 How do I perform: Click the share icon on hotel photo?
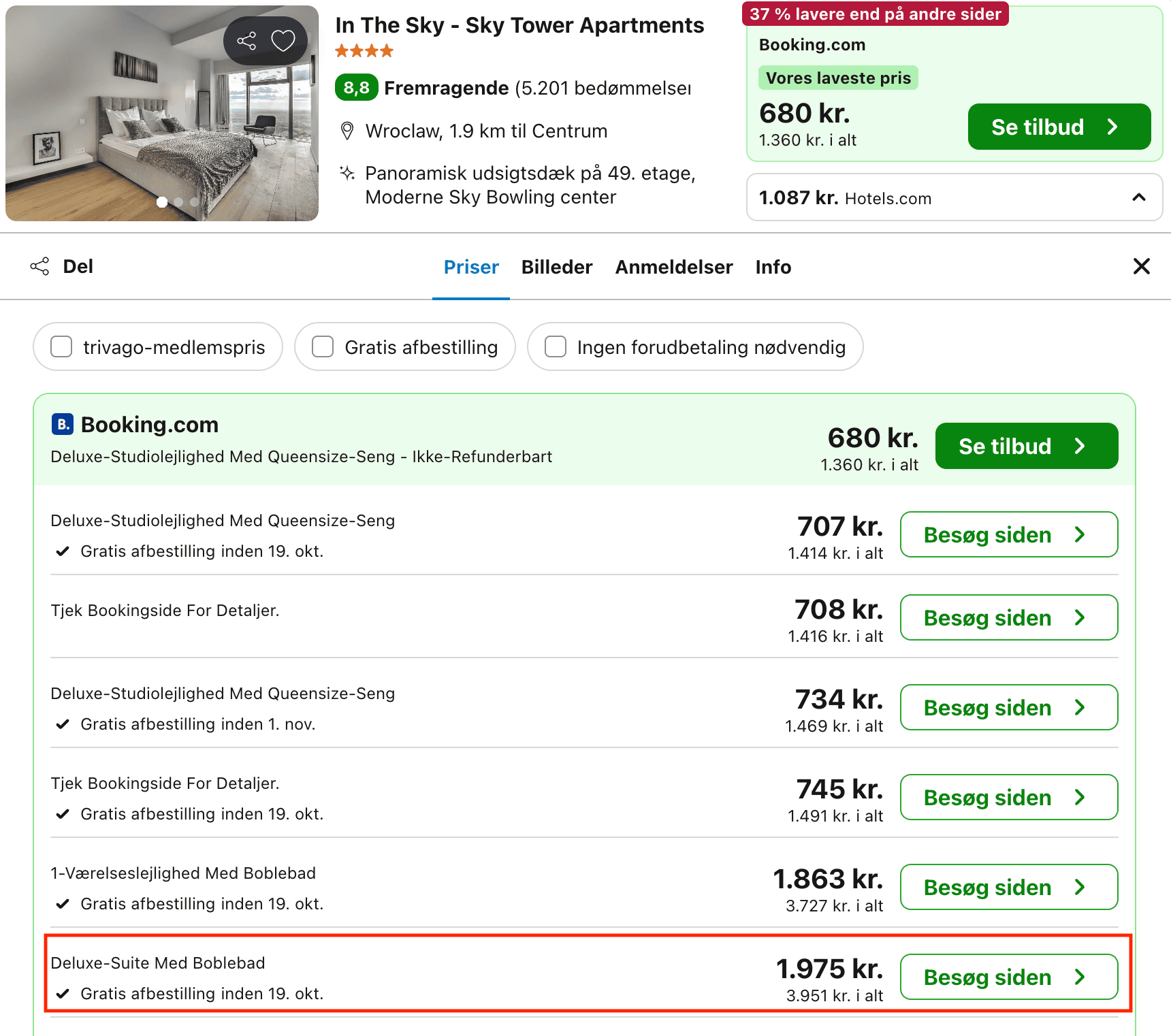(246, 41)
